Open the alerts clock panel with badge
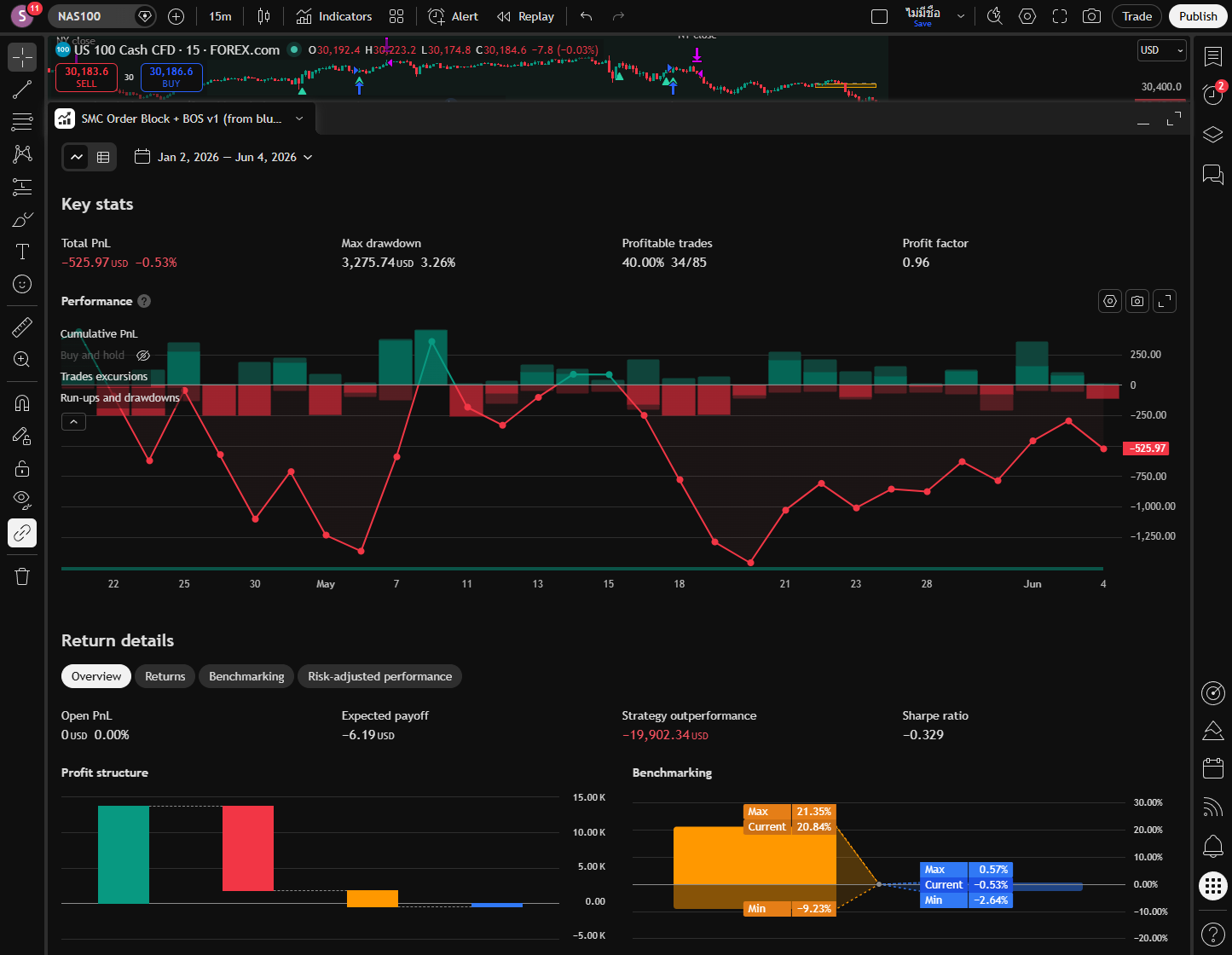This screenshot has width=1232, height=955. [x=1212, y=94]
